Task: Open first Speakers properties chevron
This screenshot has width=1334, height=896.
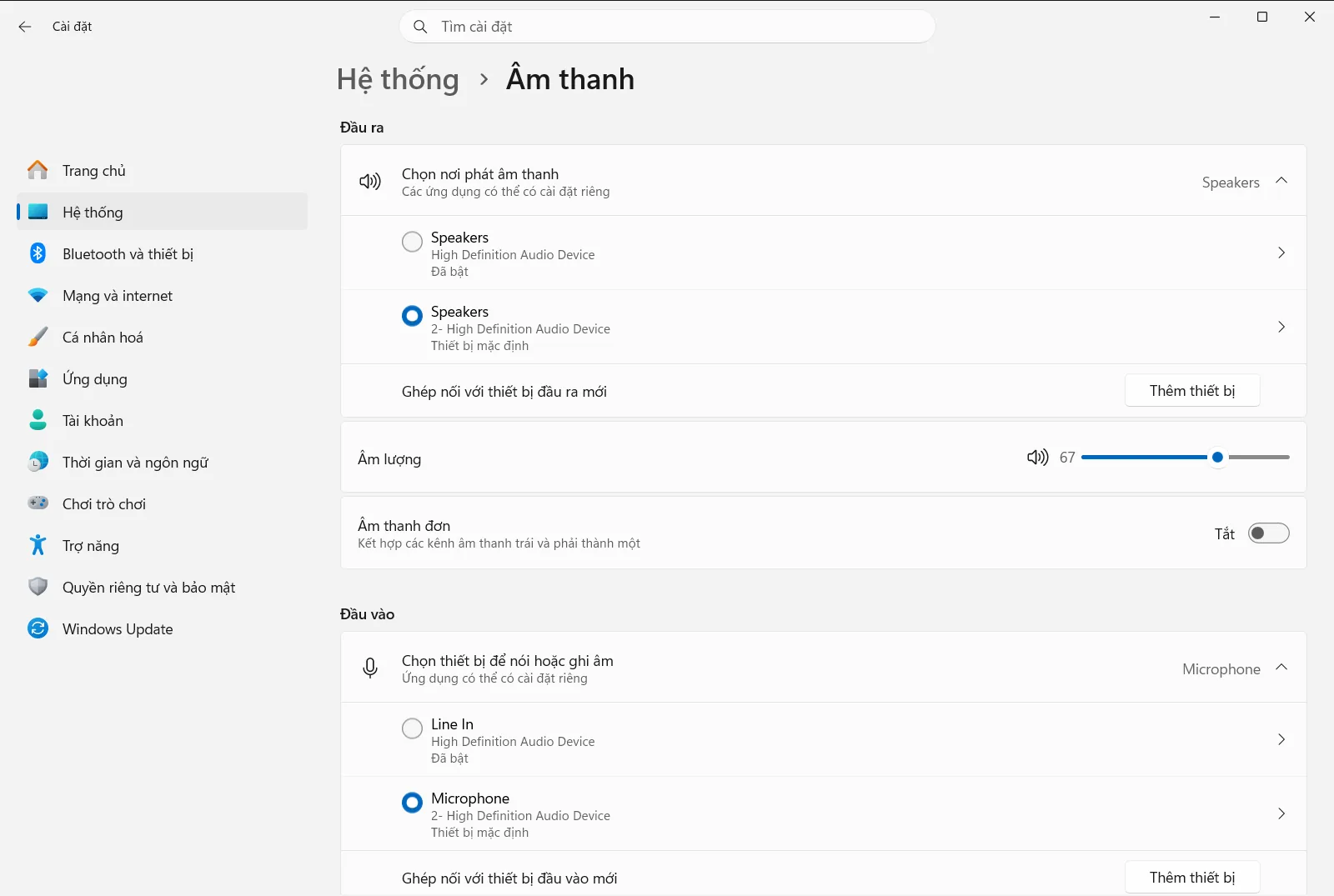Action: pyautogui.click(x=1281, y=253)
